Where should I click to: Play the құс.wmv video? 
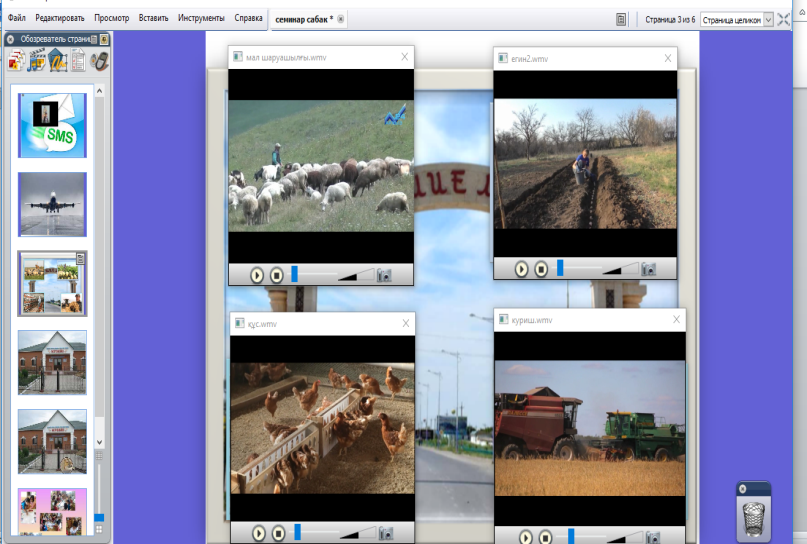coord(259,533)
